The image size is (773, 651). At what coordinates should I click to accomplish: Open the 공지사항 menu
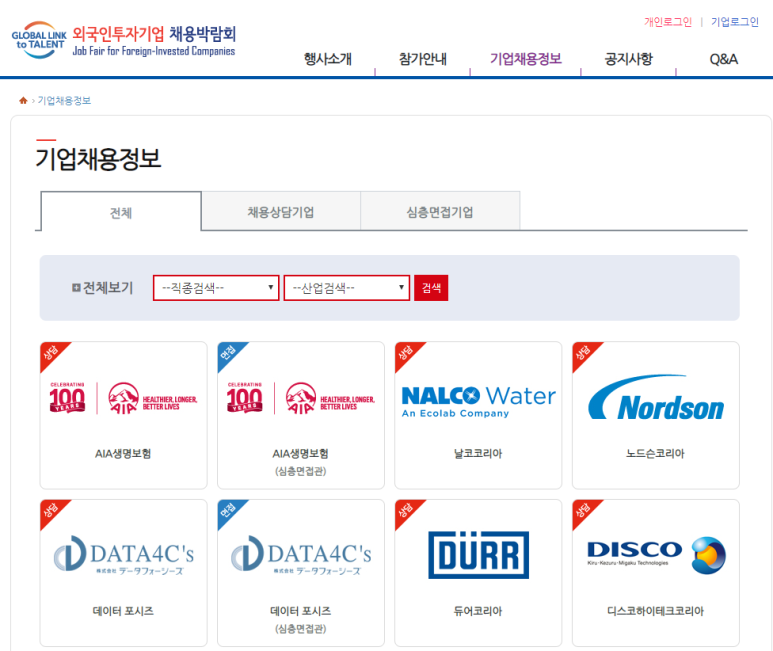(x=628, y=59)
